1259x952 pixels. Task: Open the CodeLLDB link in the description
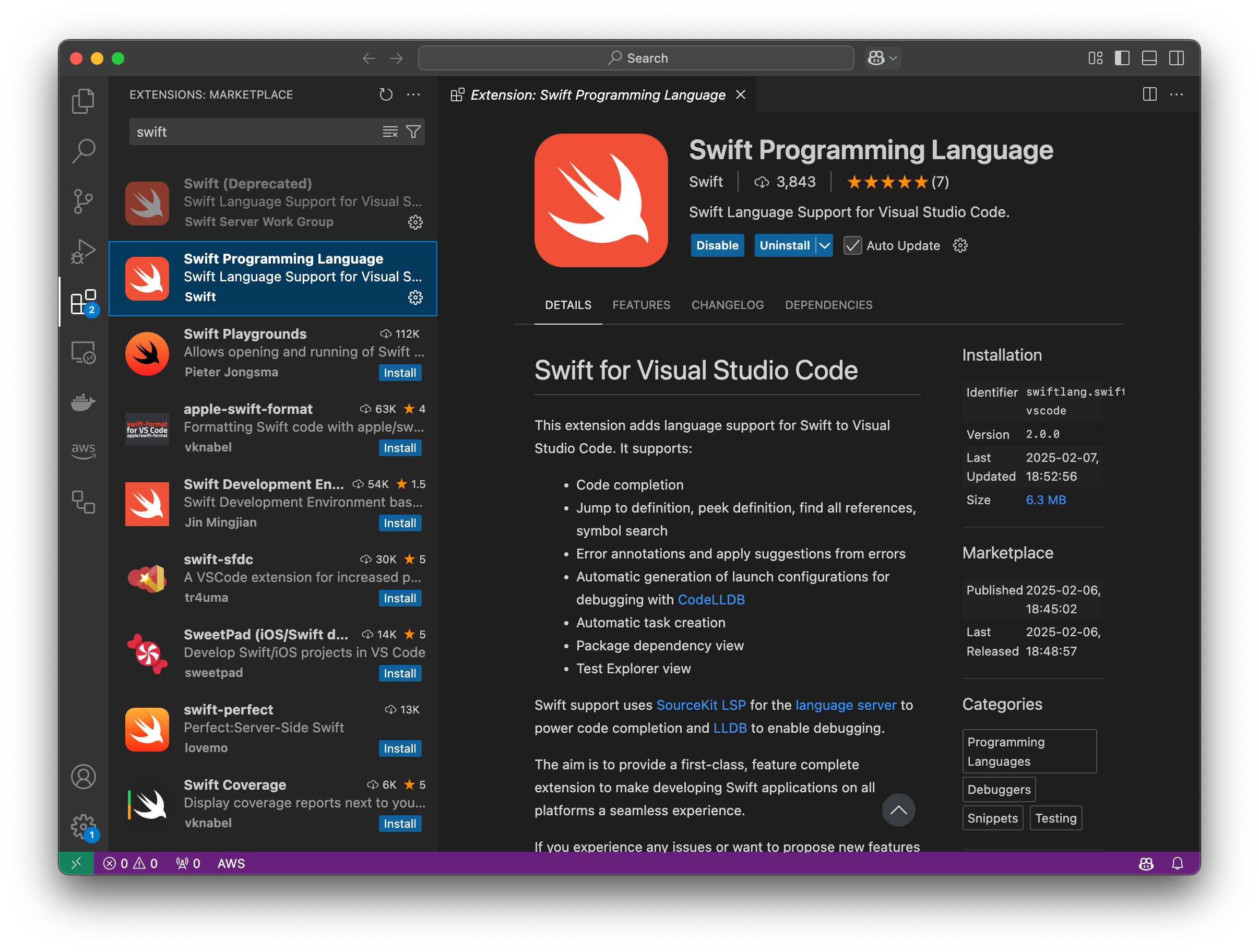point(711,599)
